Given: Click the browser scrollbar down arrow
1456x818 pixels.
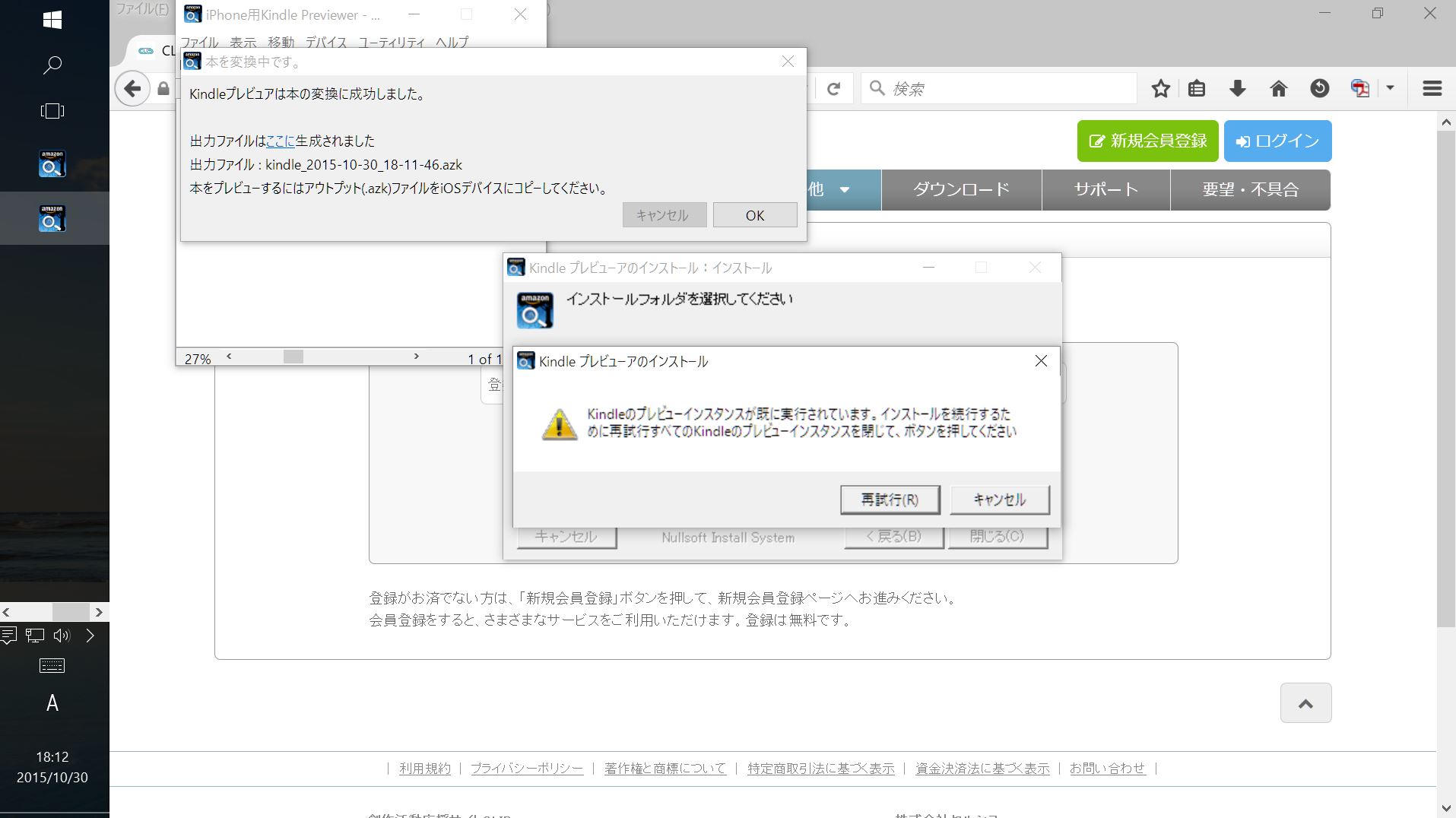Looking at the screenshot, I should 1445,808.
